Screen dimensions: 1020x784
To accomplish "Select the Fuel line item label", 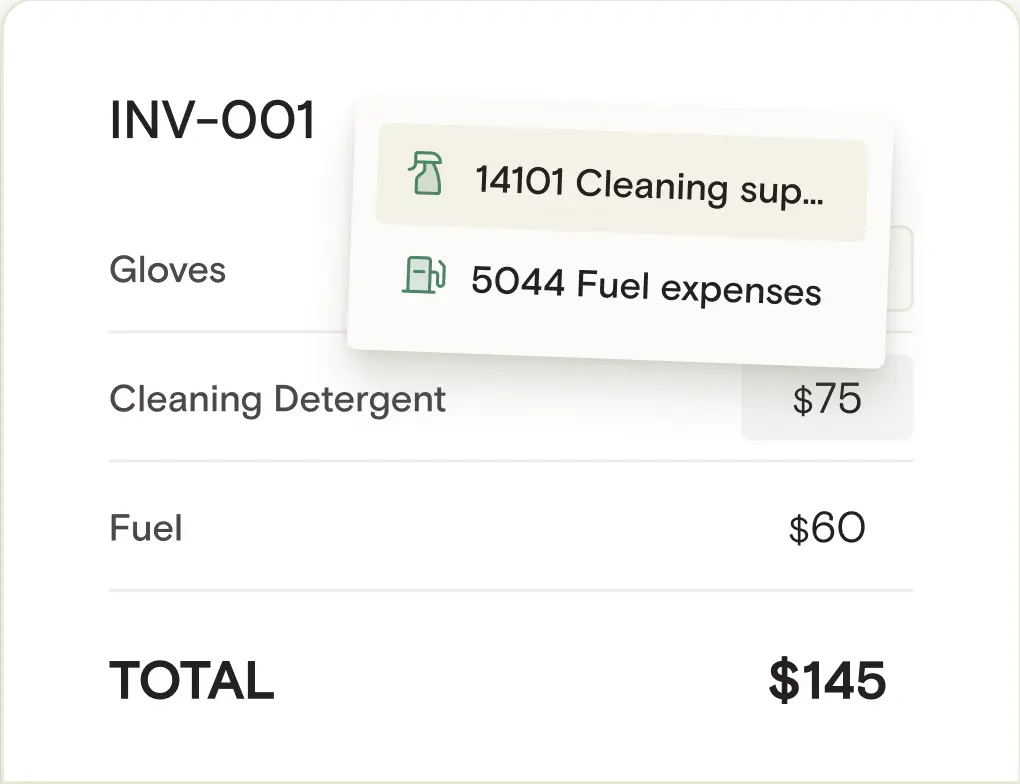I will pyautogui.click(x=146, y=528).
